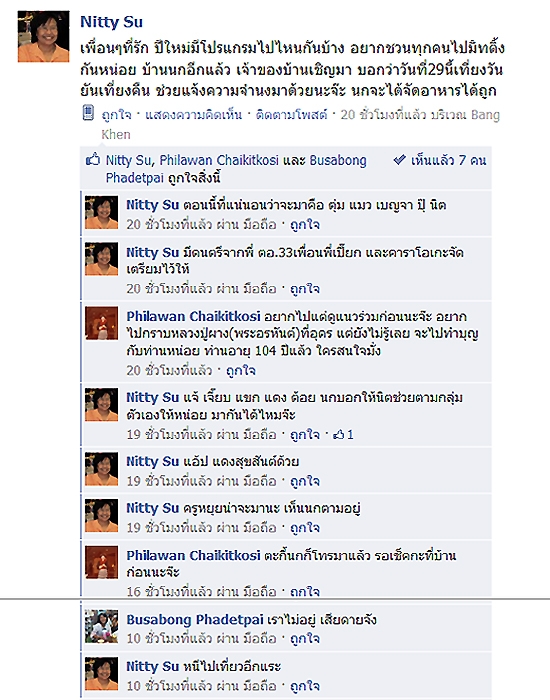Screen dimensions: 550x700
Task: Click ถูกใจ link under the main post
Action: (x=117, y=115)
